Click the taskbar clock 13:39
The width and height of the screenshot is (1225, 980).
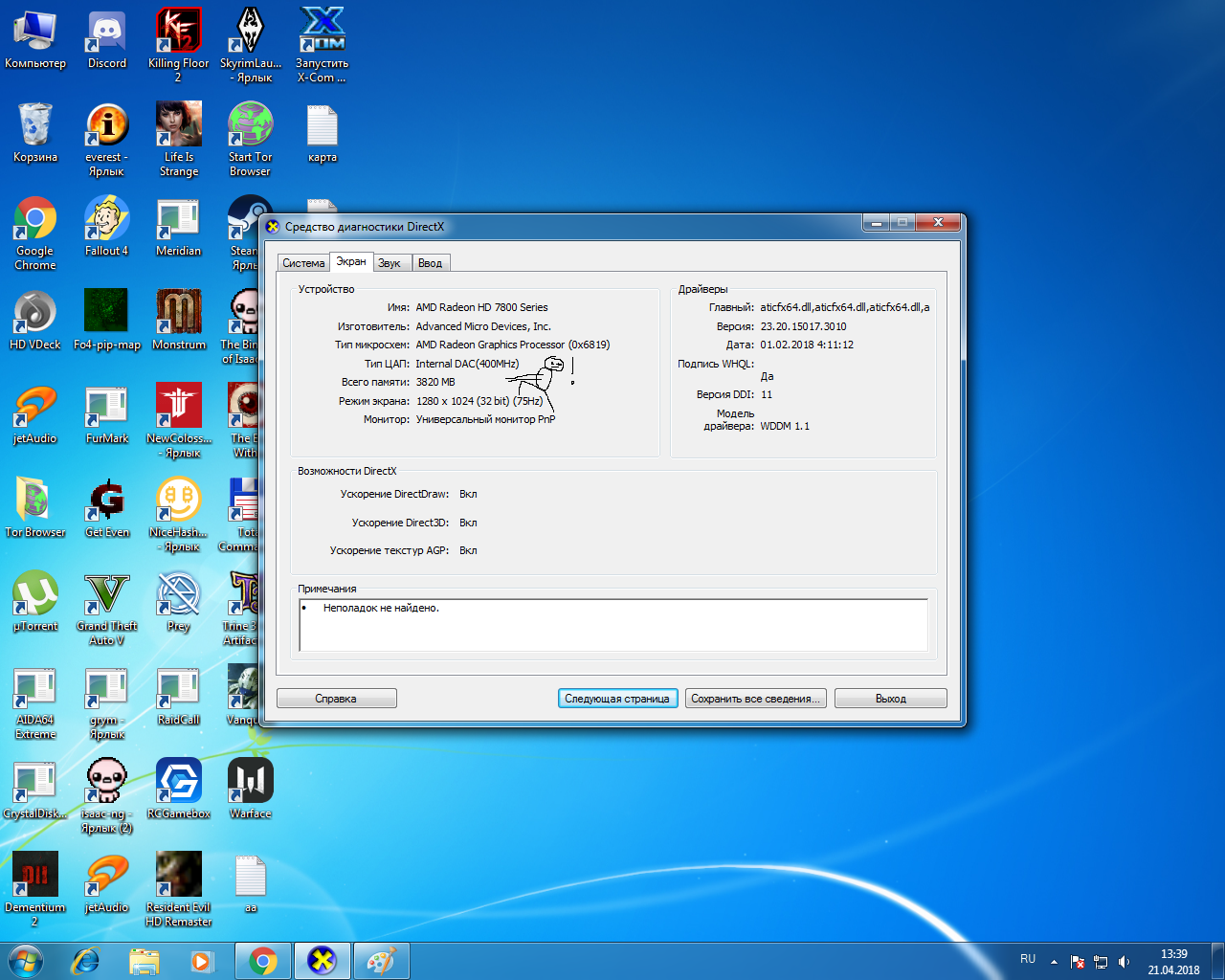1173,962
